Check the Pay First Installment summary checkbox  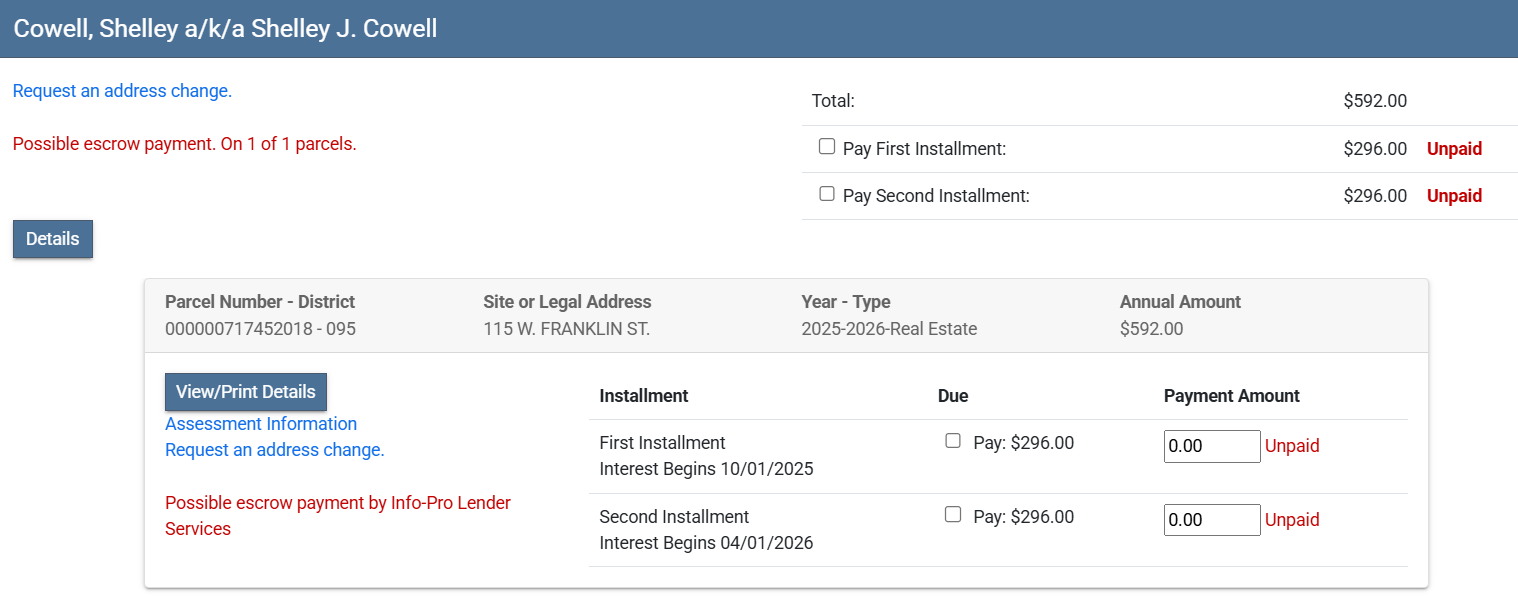click(x=827, y=147)
